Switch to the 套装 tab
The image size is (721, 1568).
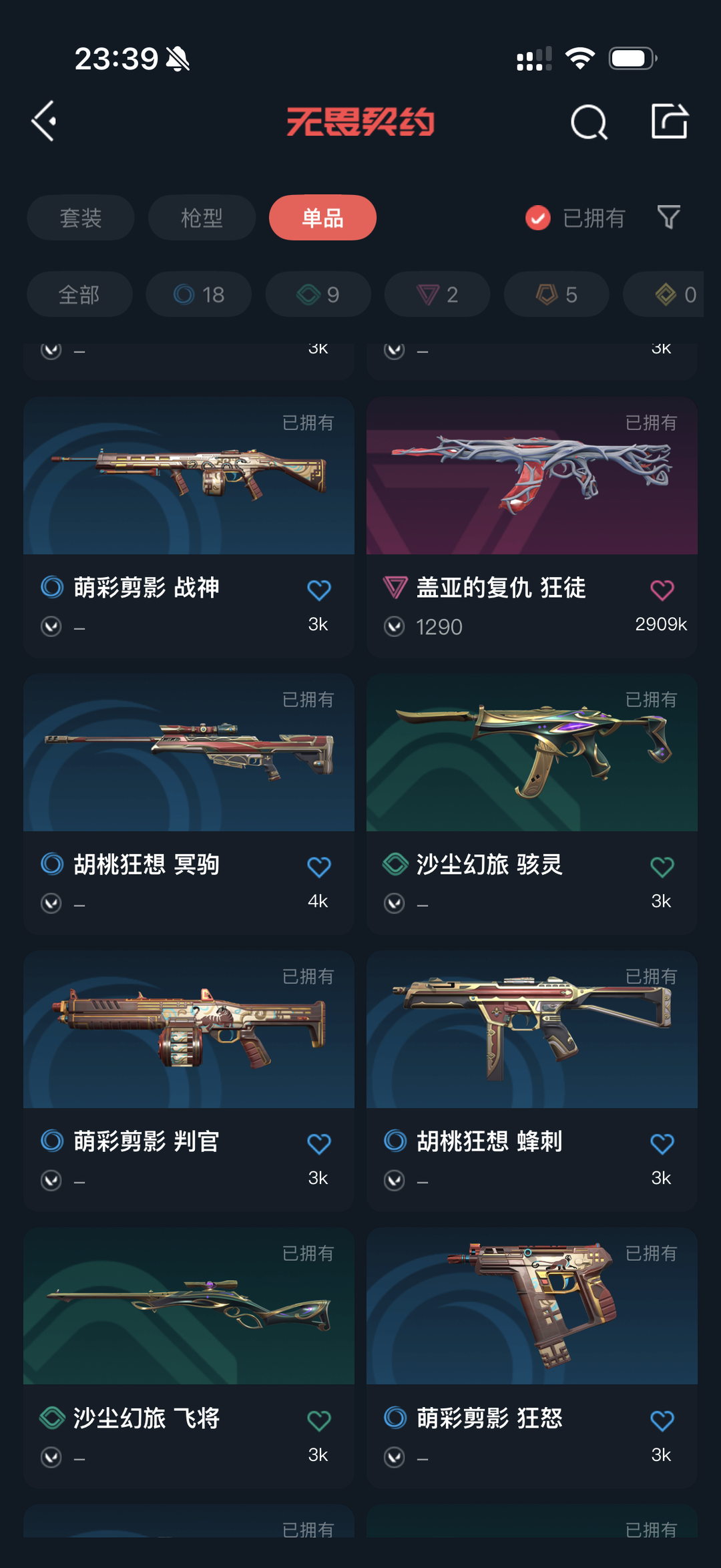[x=81, y=218]
